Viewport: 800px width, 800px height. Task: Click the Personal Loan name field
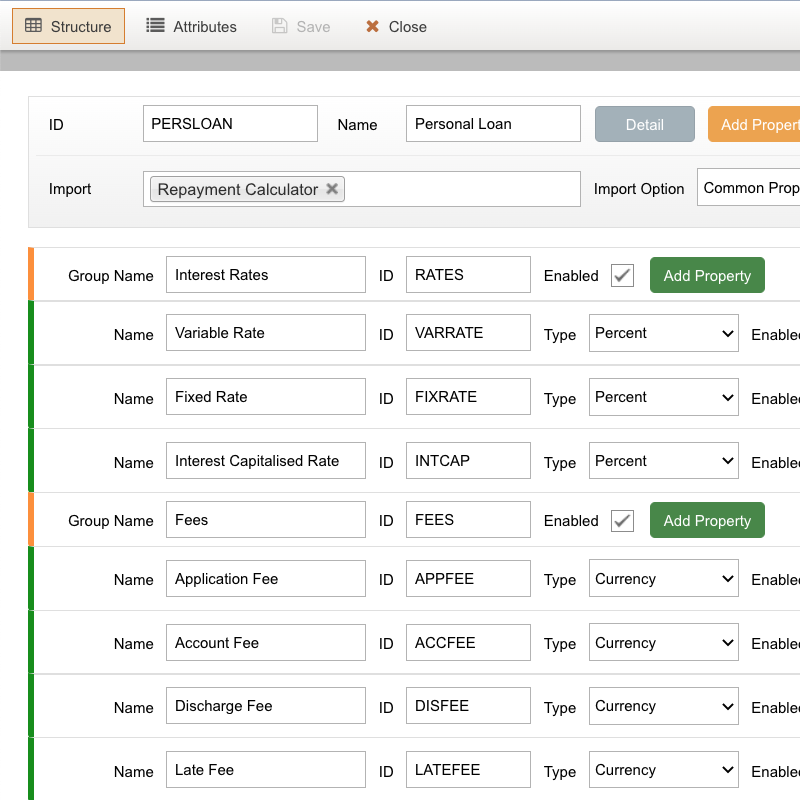coord(493,123)
